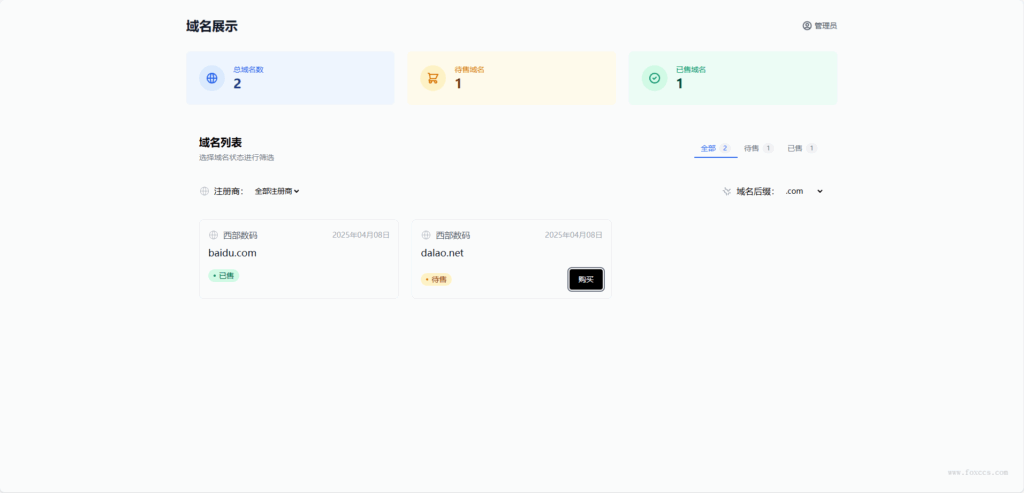The height and width of the screenshot is (493, 1024).
Task: Open the 全部注册商 registrar dropdown
Action: click(277, 191)
